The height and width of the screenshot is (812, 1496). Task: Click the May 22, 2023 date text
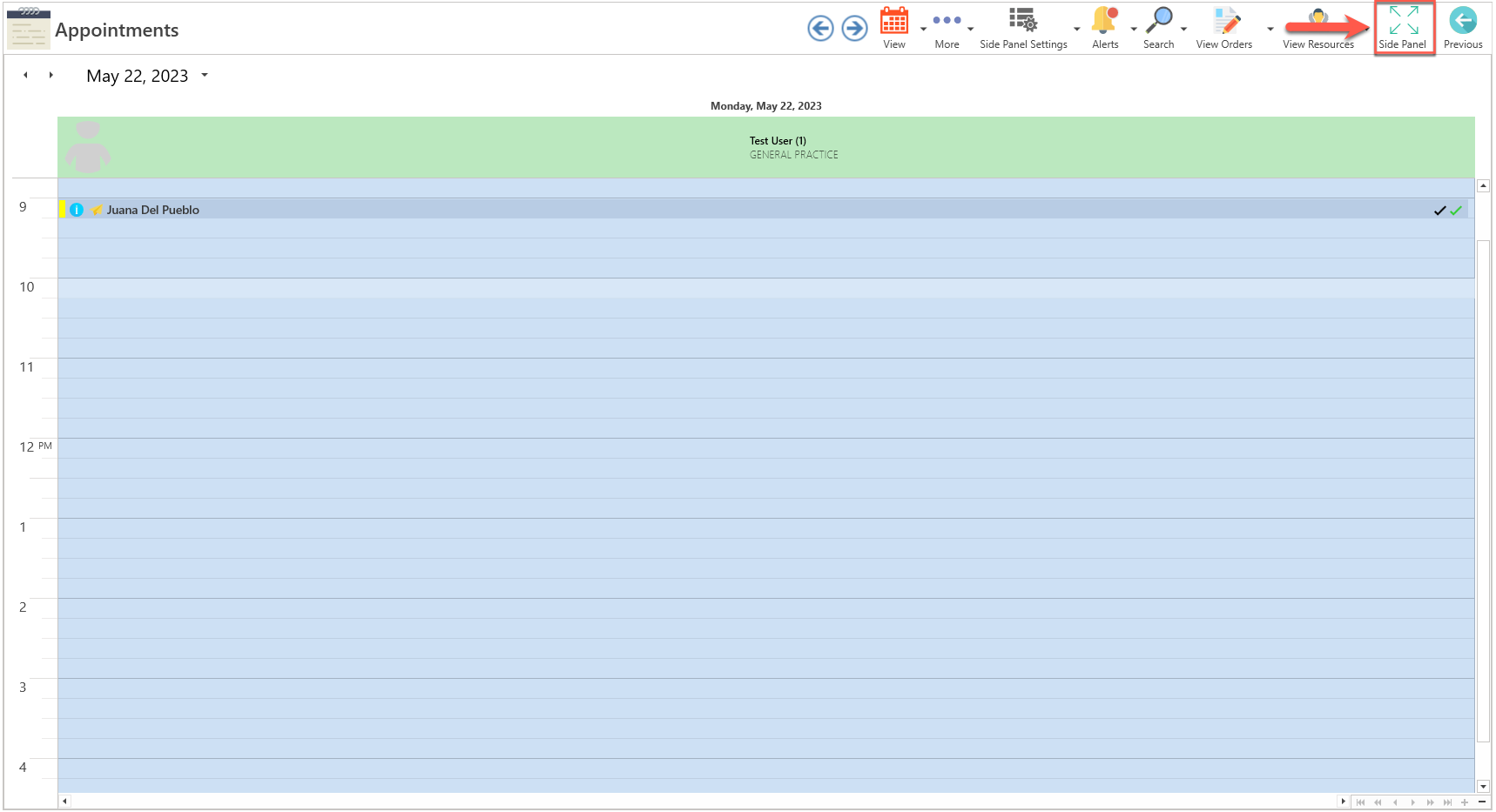[138, 76]
